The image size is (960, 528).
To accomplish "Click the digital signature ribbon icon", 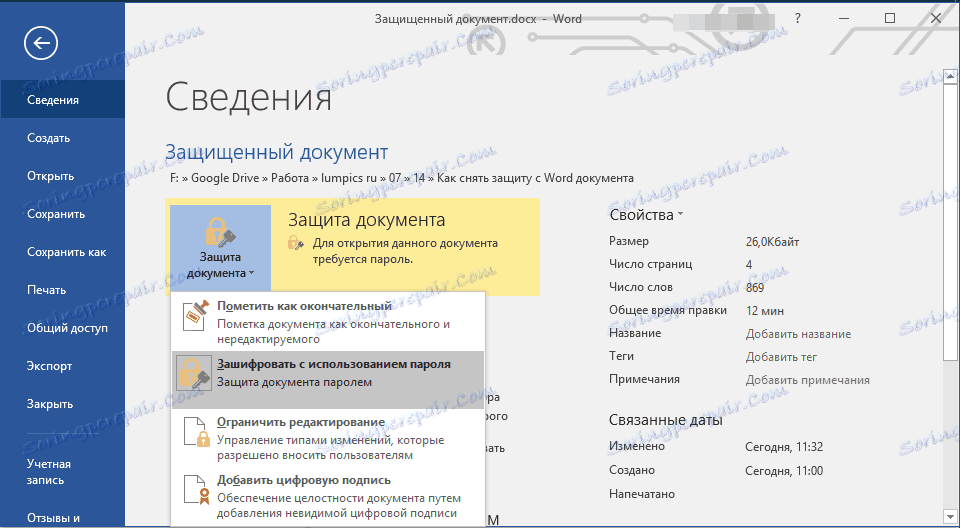I will (x=197, y=489).
